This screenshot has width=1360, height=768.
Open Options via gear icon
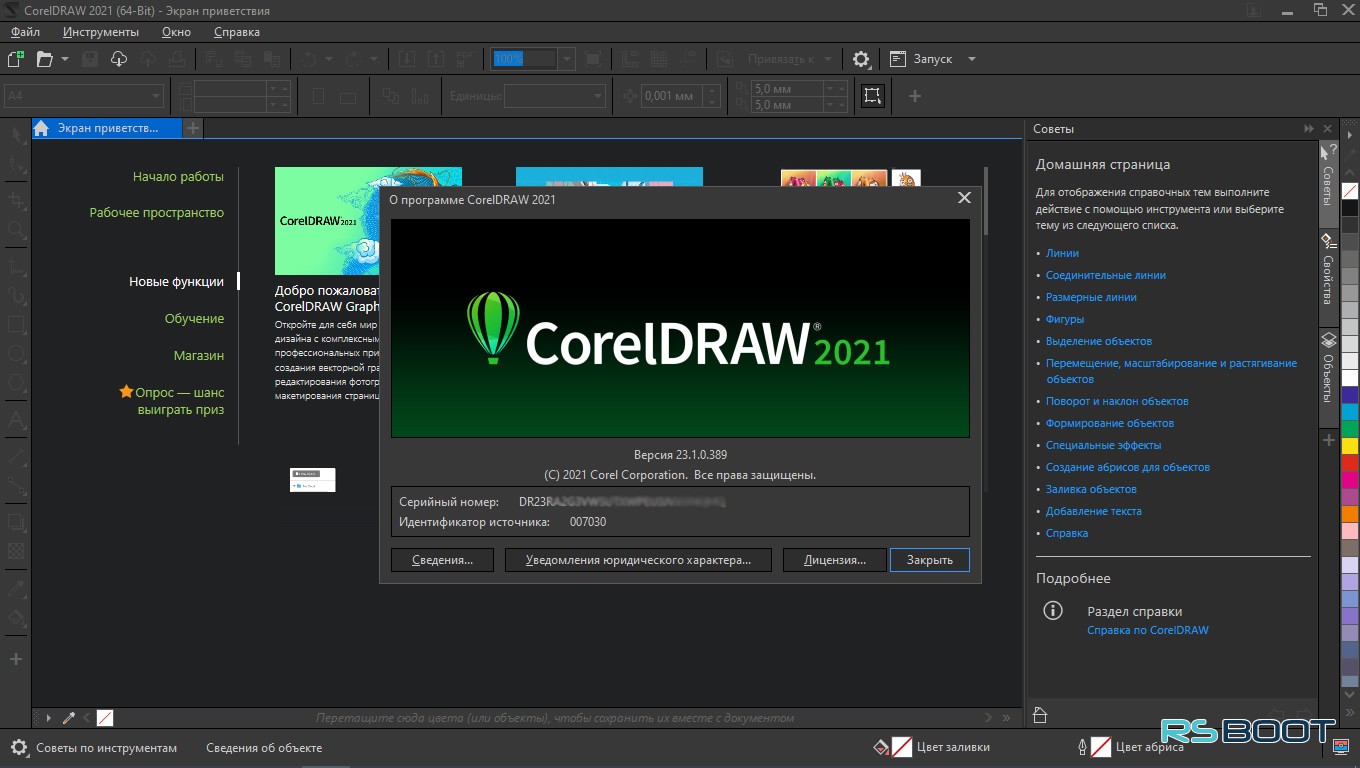coord(861,59)
